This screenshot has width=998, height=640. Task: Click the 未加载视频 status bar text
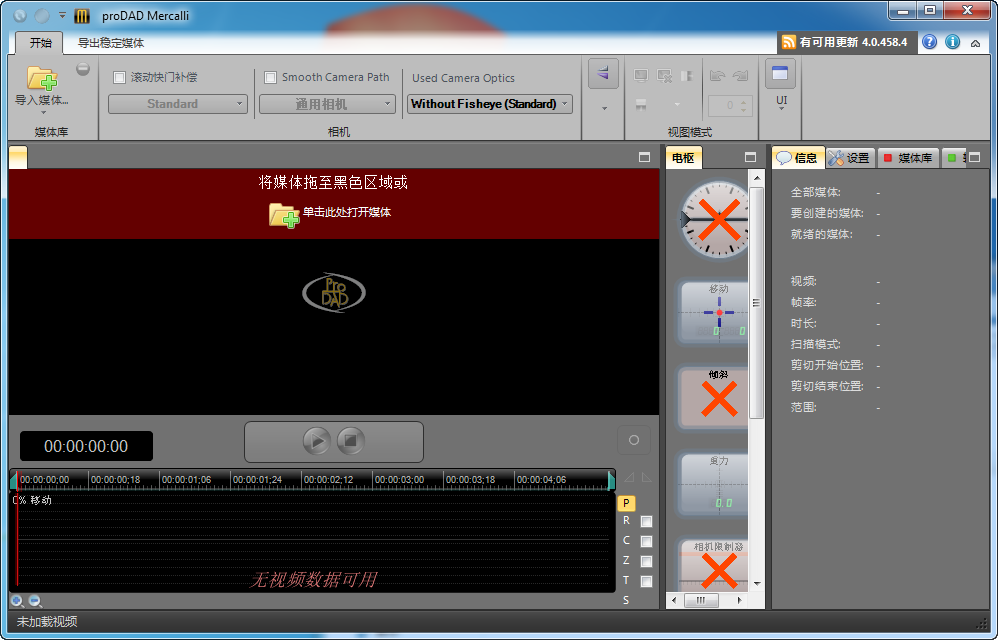coord(46,622)
